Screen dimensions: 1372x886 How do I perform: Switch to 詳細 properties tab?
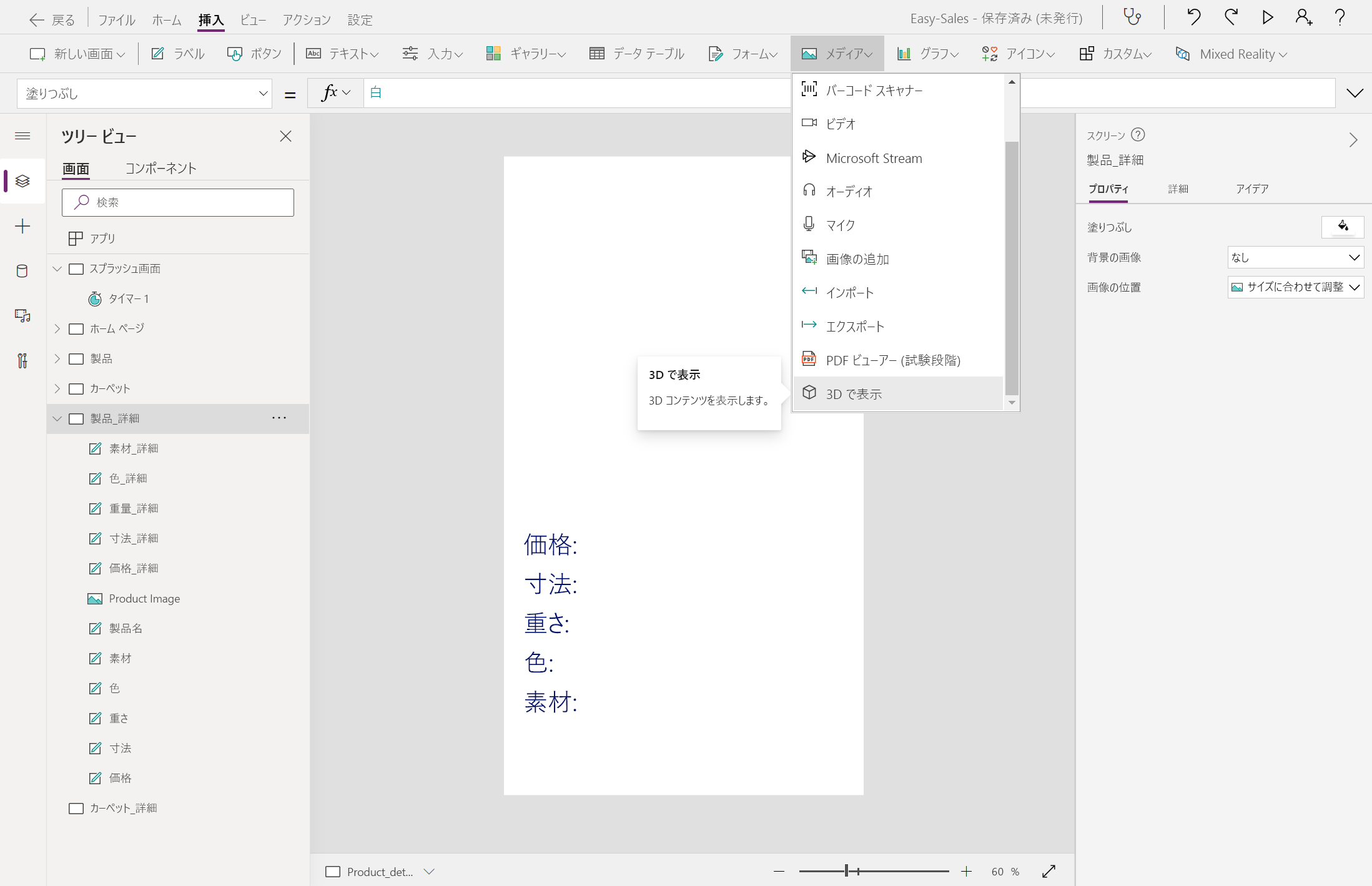pyautogui.click(x=1178, y=189)
